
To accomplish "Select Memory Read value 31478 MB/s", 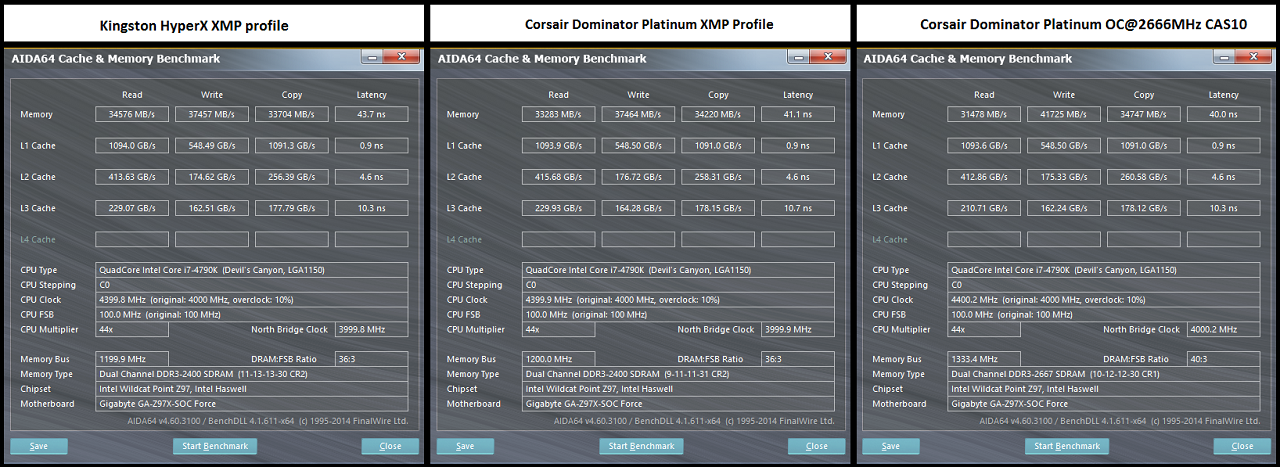I will coord(984,114).
